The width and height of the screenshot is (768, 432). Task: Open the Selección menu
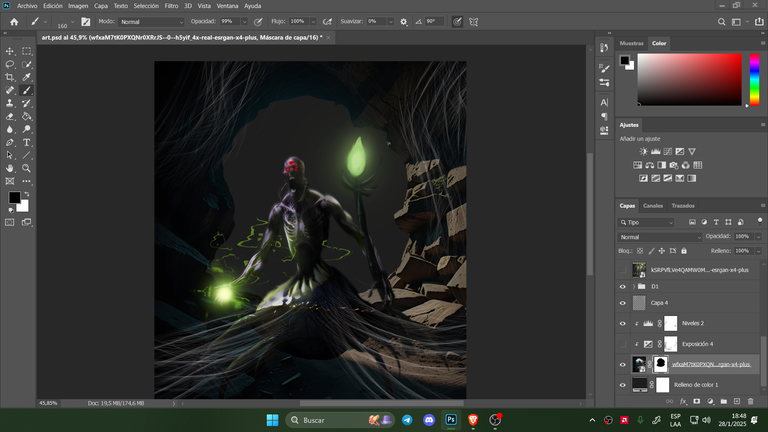coord(146,6)
